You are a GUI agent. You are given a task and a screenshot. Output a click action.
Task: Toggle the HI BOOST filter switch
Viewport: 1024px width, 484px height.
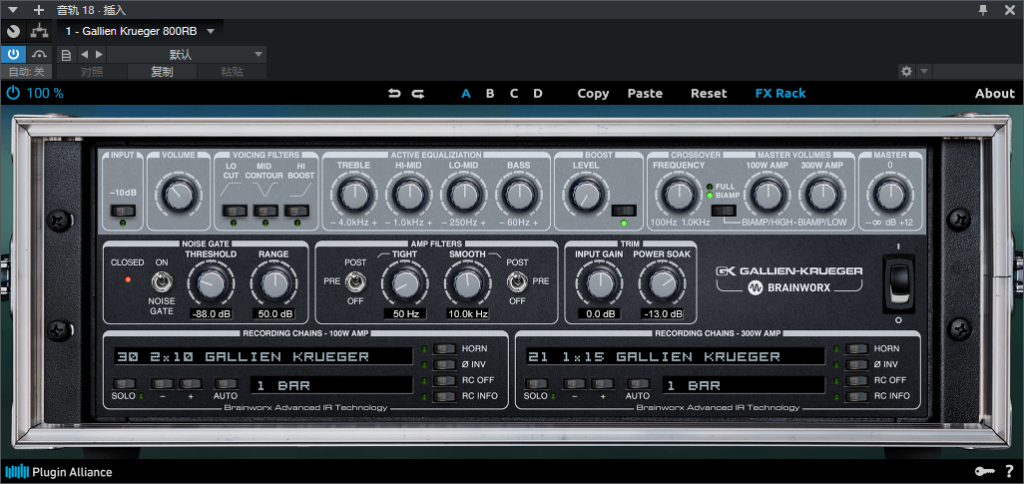(297, 210)
